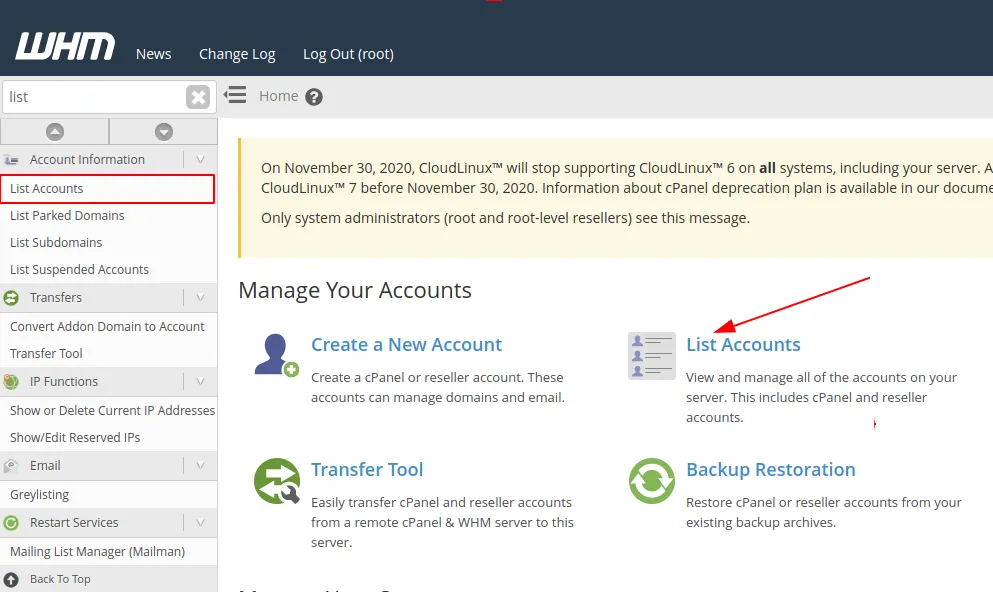Go to Home breadcrumb
Viewport: 993px width, 592px height.
pyautogui.click(x=279, y=96)
